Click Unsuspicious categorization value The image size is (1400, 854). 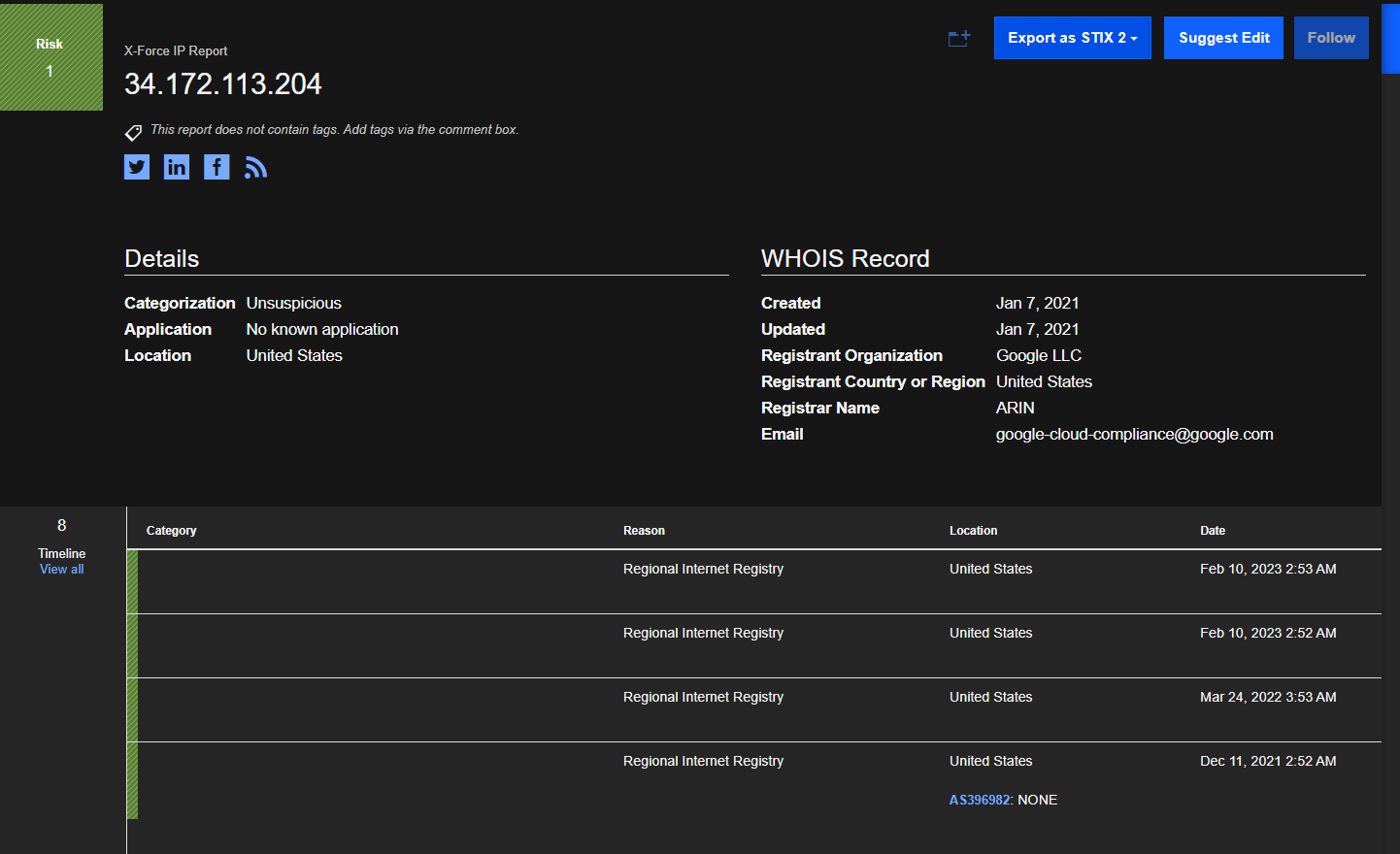(293, 303)
